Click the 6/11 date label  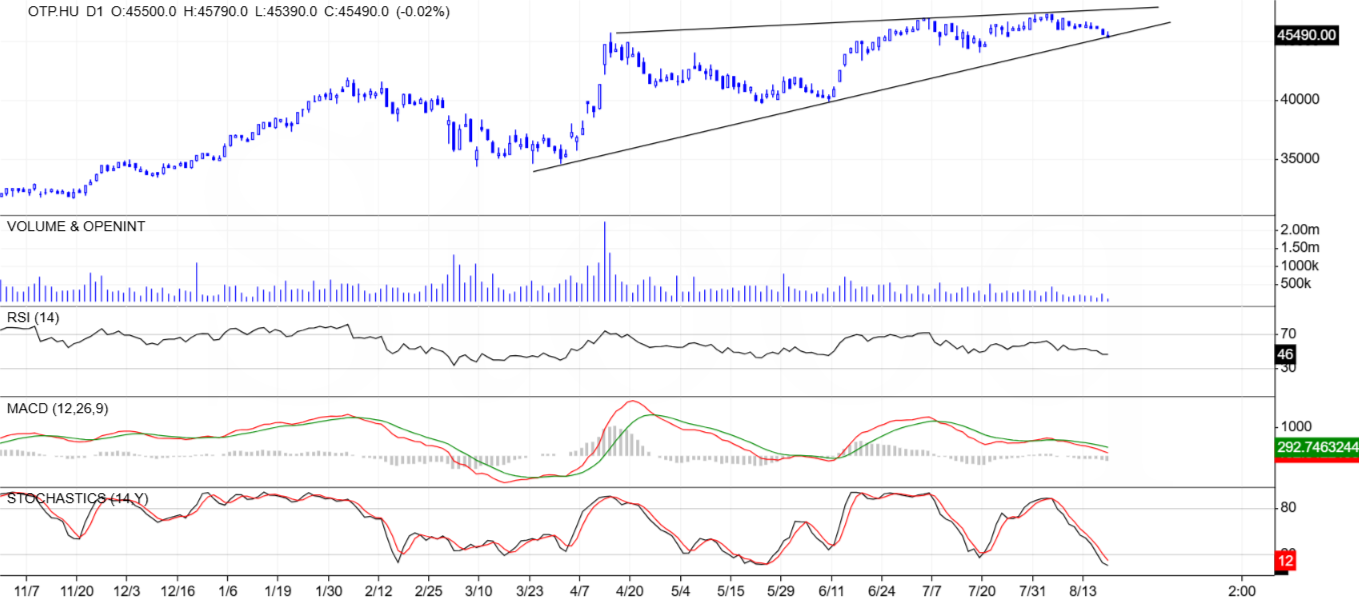[831, 592]
